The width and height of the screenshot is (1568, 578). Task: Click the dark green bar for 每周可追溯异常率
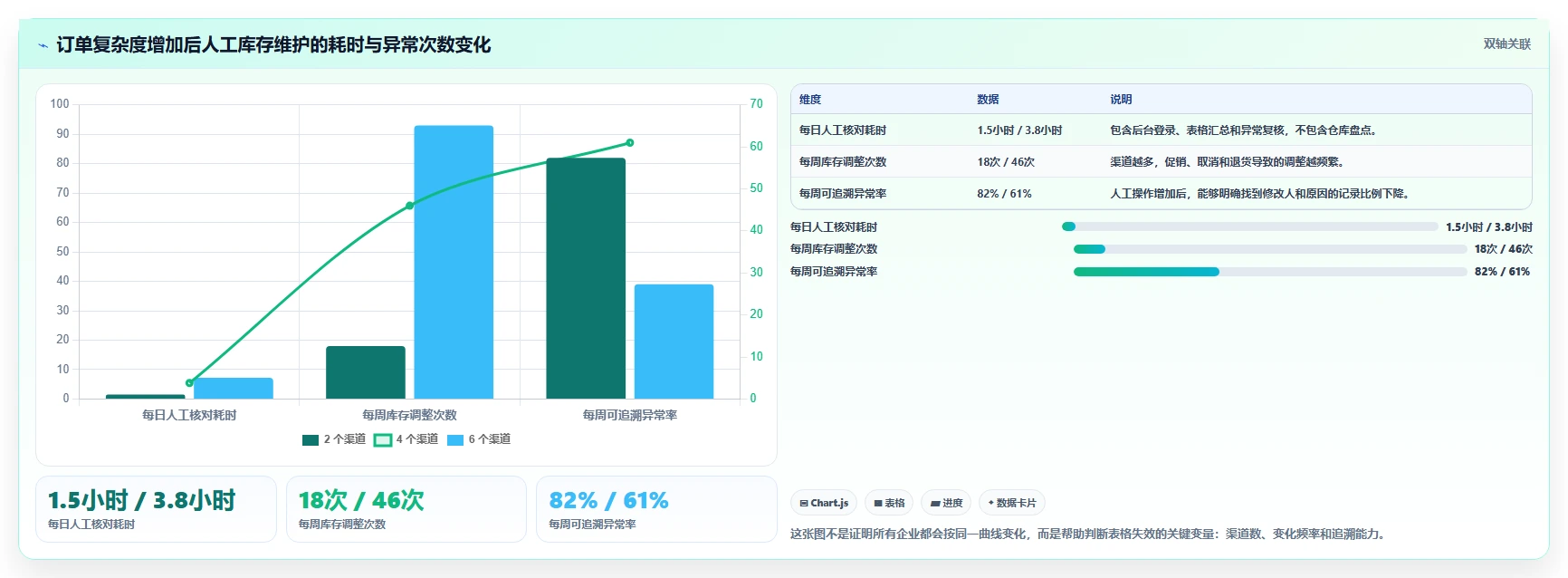click(x=586, y=278)
